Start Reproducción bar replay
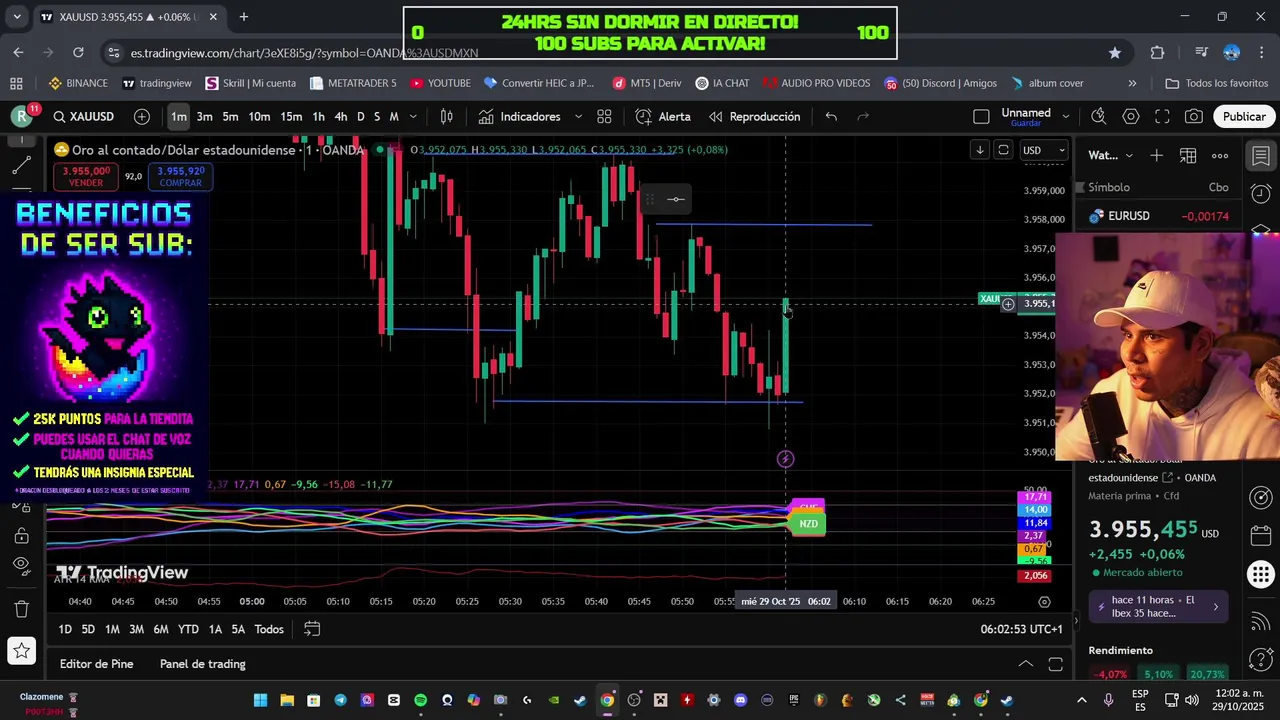 [x=755, y=117]
